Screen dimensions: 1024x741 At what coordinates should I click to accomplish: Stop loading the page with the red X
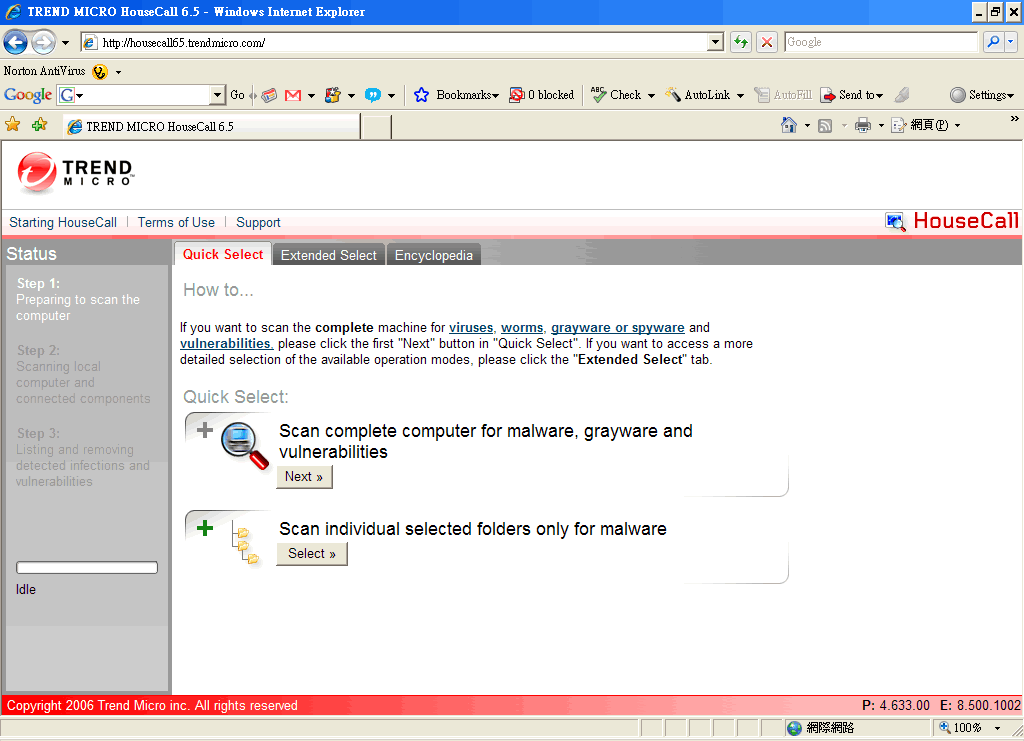767,42
